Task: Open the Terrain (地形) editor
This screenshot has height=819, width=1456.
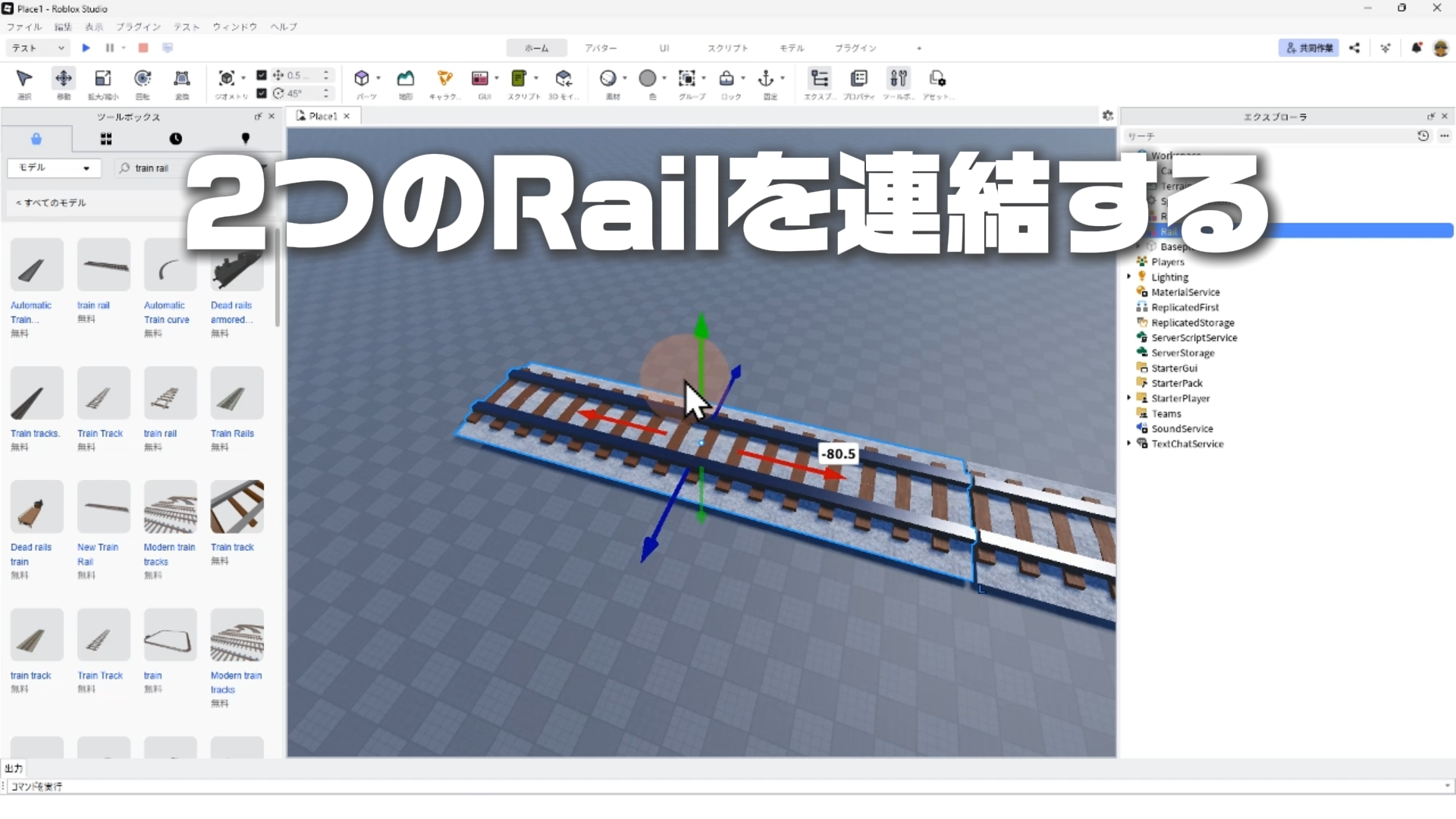Action: (406, 78)
